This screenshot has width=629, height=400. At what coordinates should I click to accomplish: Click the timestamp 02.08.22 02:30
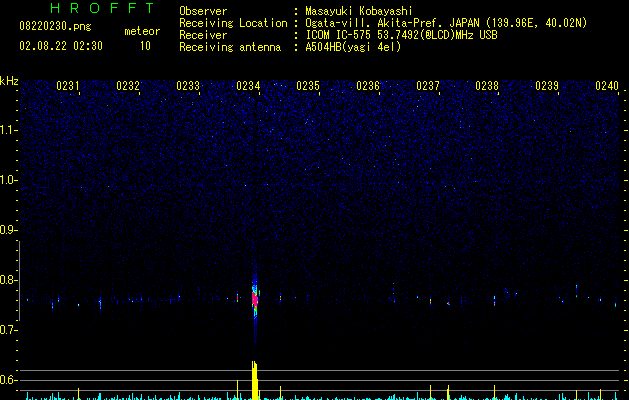tap(61, 46)
